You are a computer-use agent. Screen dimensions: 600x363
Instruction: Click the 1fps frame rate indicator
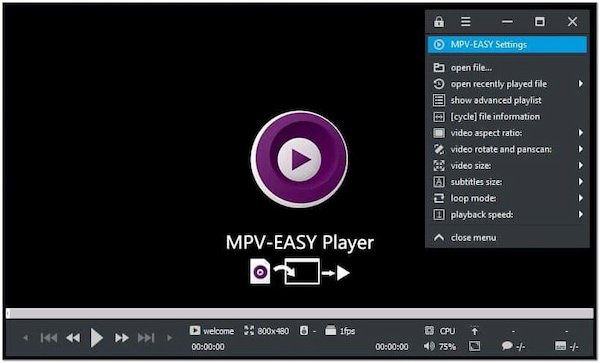[340, 330]
